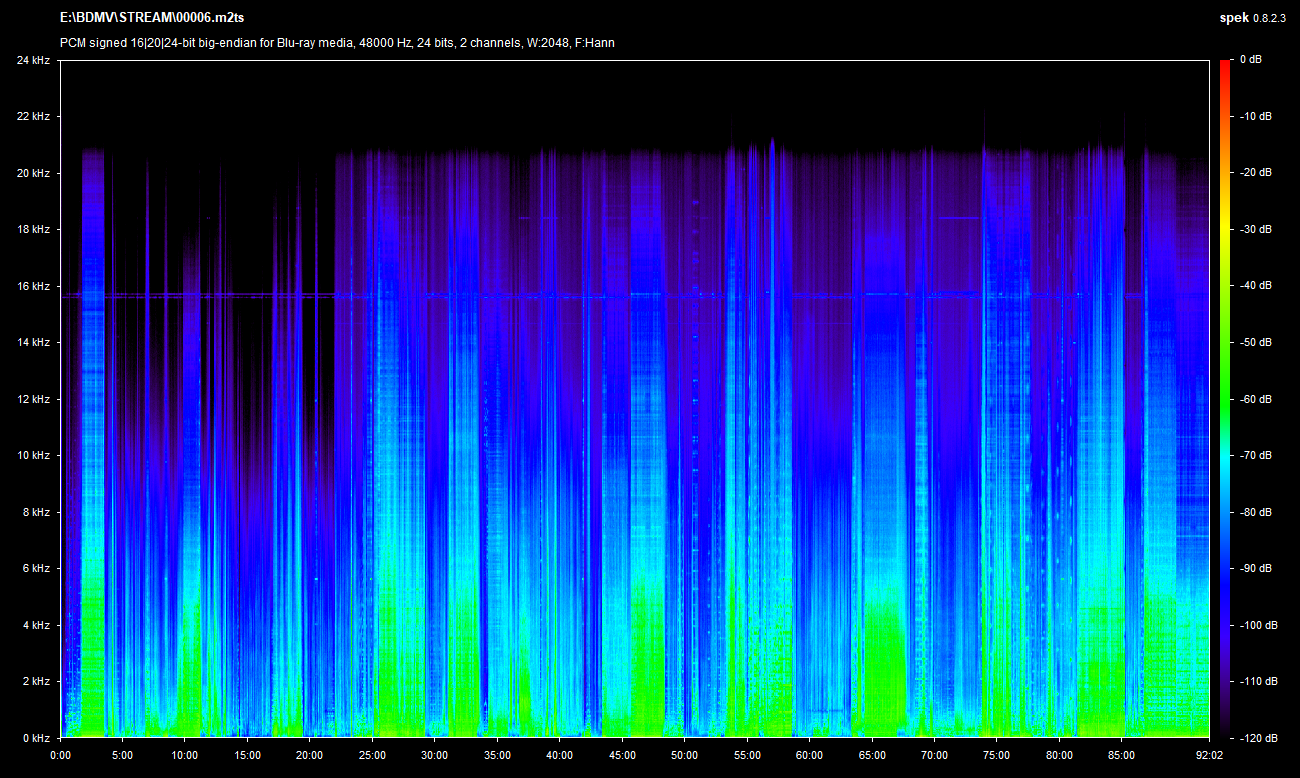Click the 0:00 time axis marker
The width and height of the screenshot is (1300, 778).
click(x=60, y=755)
